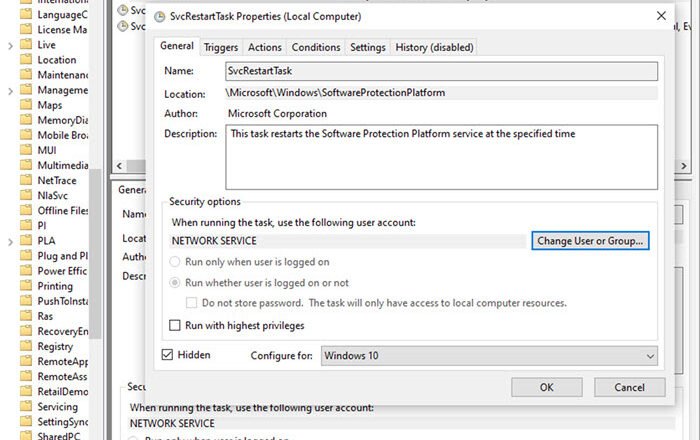
Task: Open the Conditions tab
Action: coord(316,47)
